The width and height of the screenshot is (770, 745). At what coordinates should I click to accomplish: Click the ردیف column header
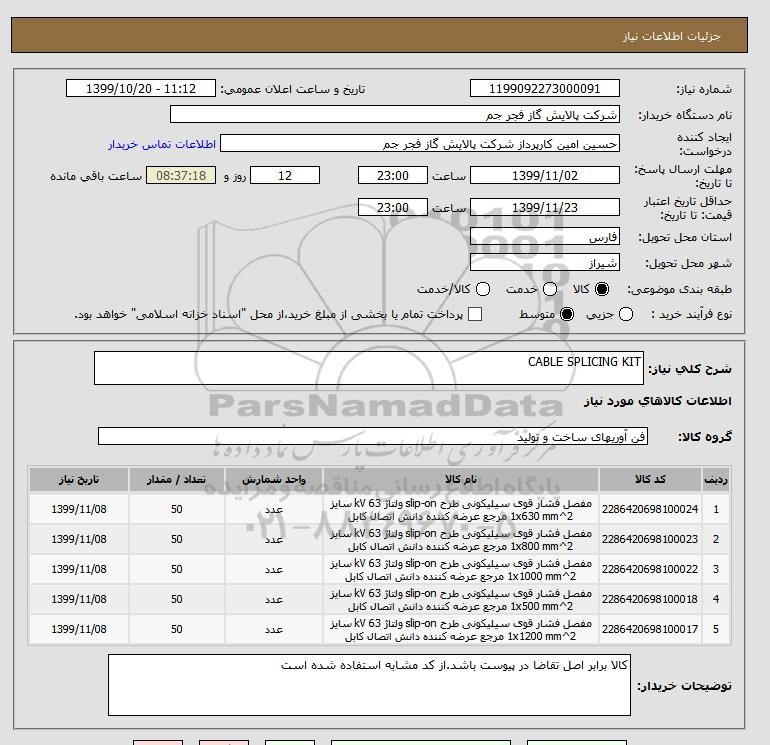click(x=716, y=479)
